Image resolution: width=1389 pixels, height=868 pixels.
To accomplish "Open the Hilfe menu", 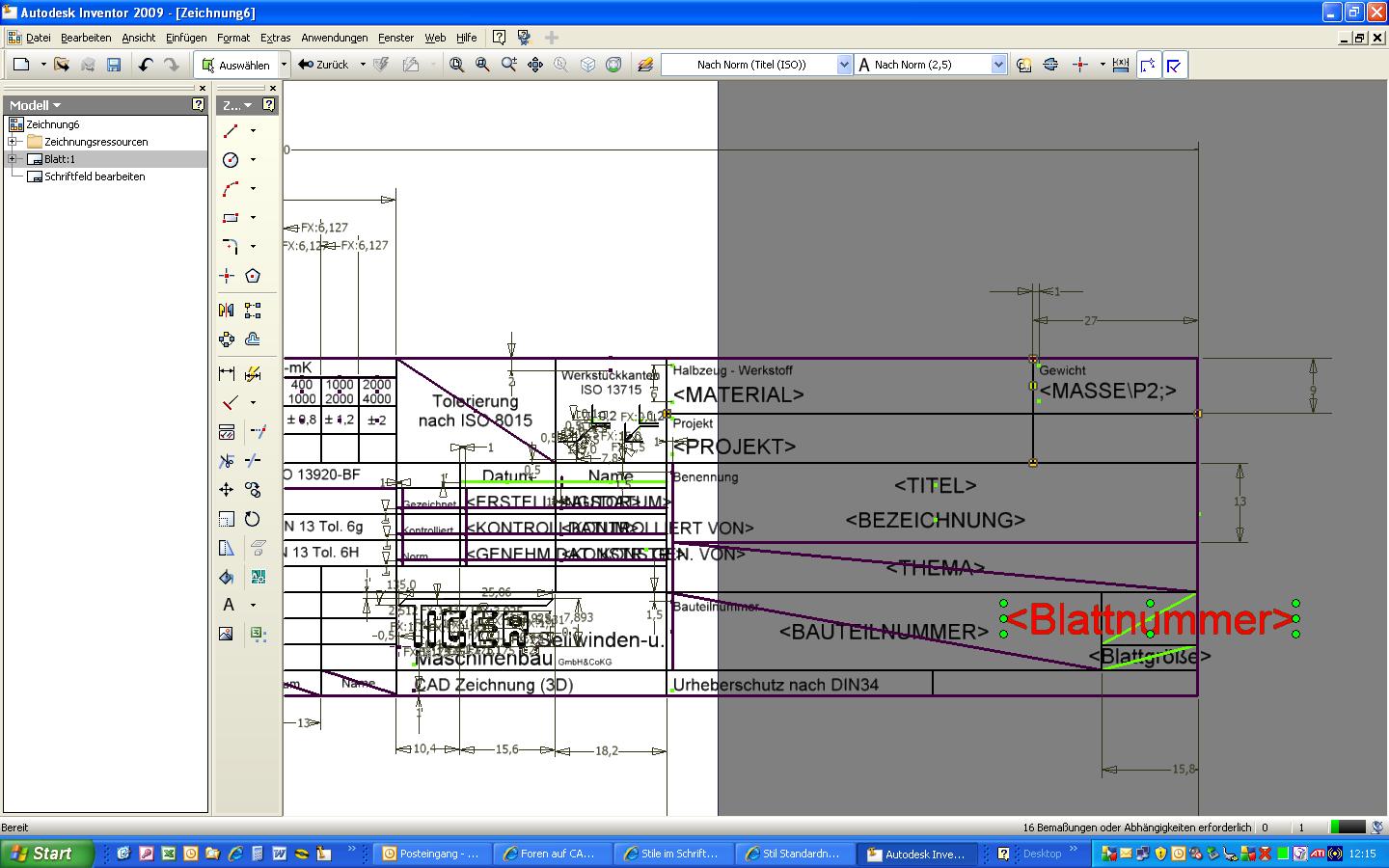I will click(467, 38).
